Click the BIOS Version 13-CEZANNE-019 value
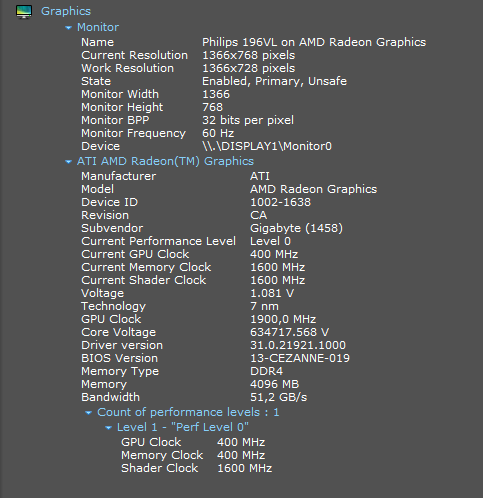483x498 pixels. [300, 358]
